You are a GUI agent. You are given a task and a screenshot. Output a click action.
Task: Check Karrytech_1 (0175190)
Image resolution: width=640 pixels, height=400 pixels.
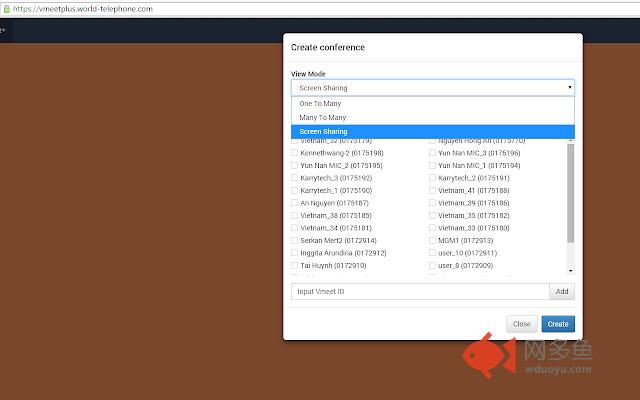click(x=294, y=190)
